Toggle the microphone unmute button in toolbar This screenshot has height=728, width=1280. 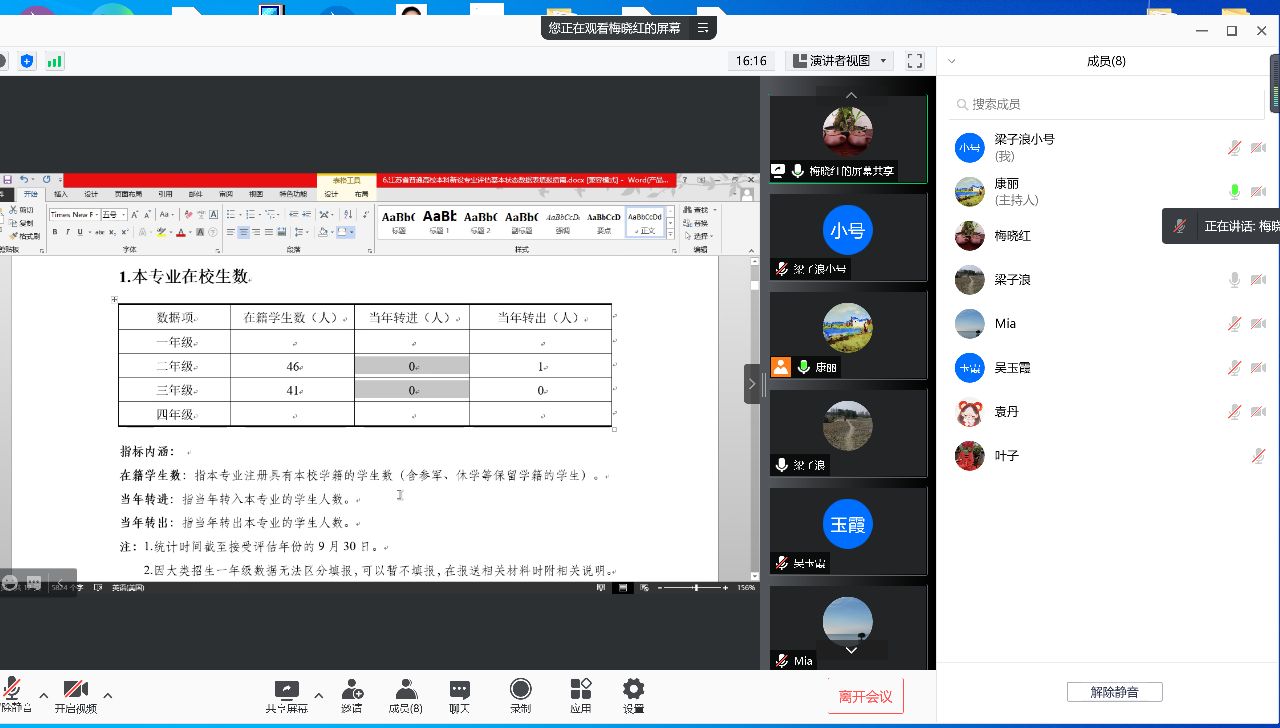click(13, 692)
